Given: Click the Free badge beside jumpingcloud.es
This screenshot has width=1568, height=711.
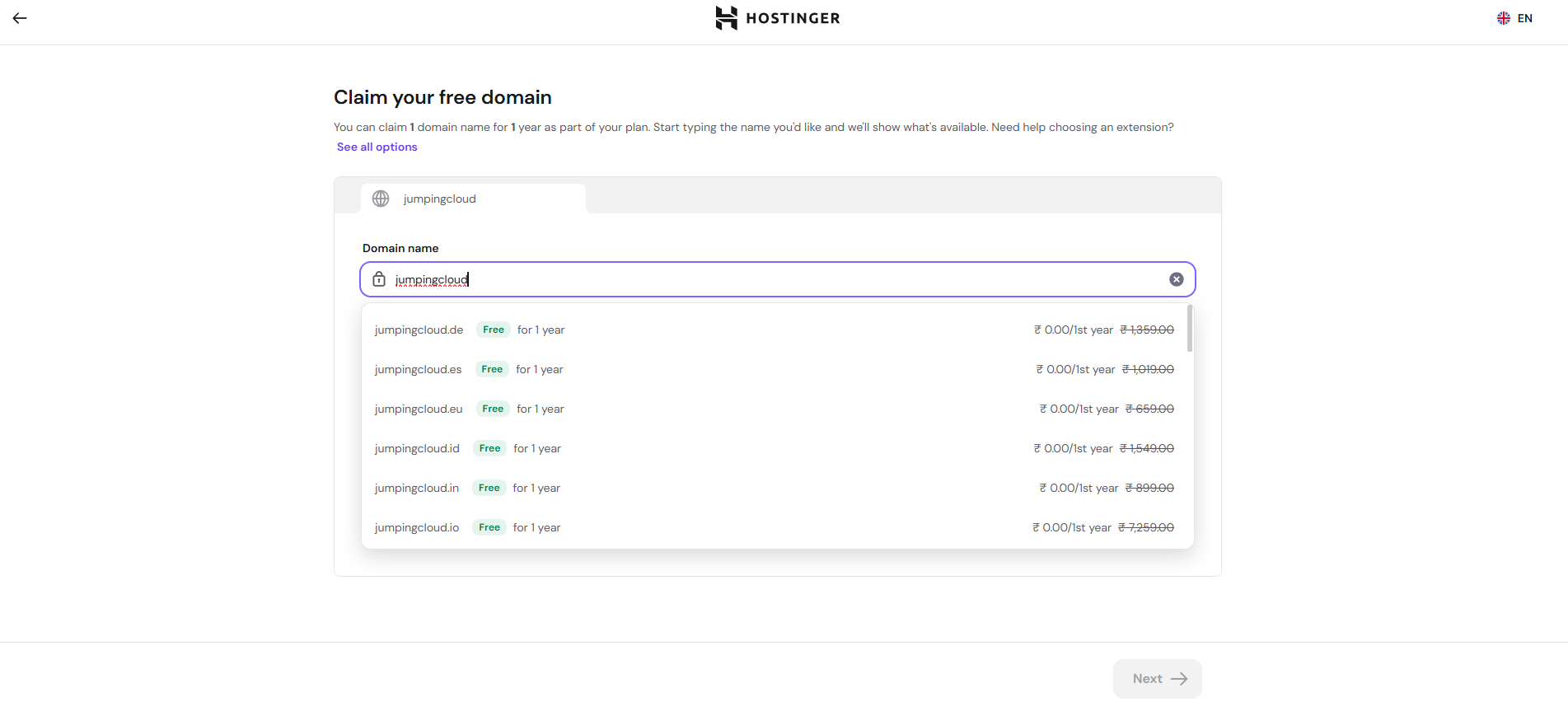Looking at the screenshot, I should click(492, 369).
